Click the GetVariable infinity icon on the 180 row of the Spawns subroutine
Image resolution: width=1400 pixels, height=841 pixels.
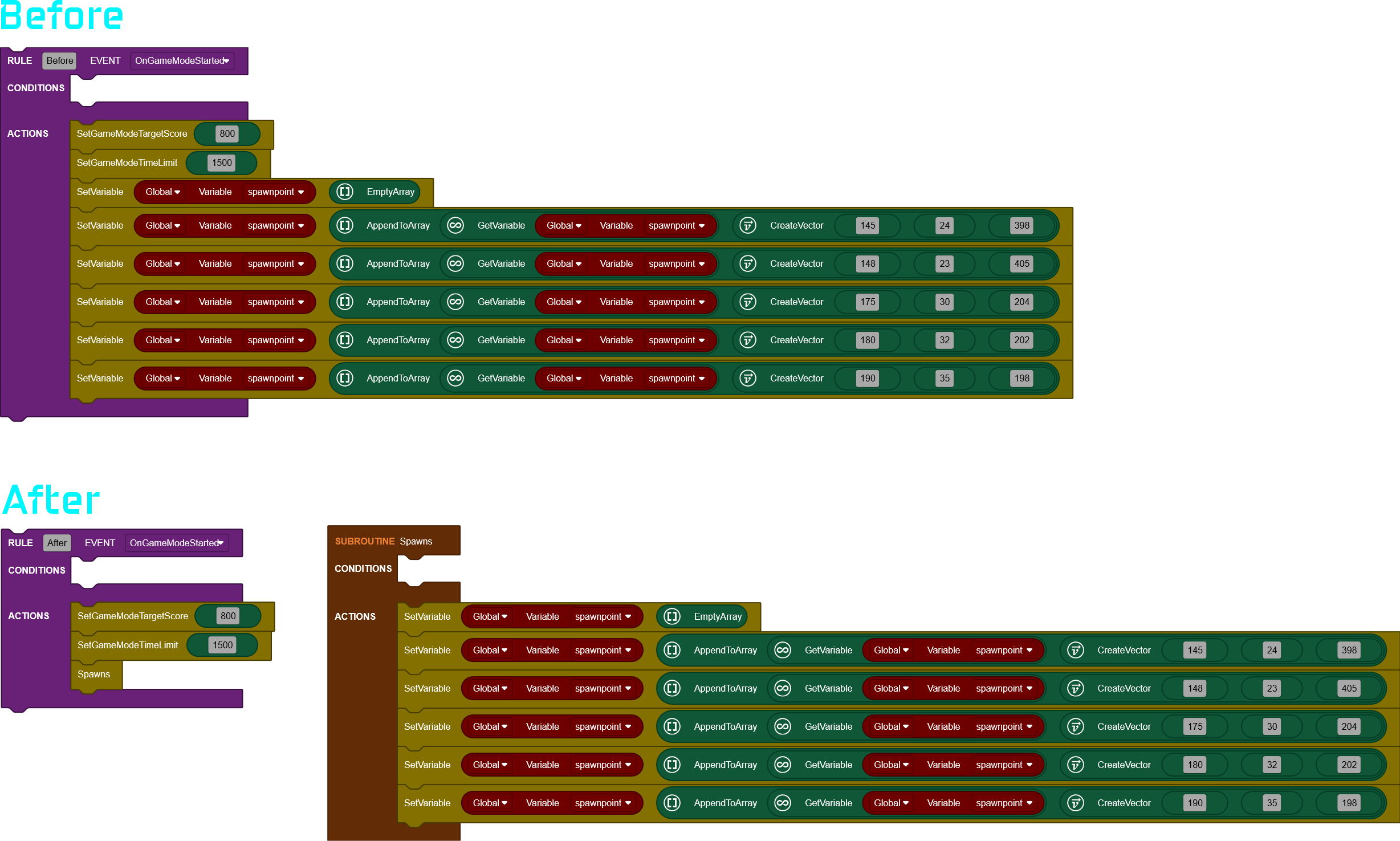click(x=783, y=765)
